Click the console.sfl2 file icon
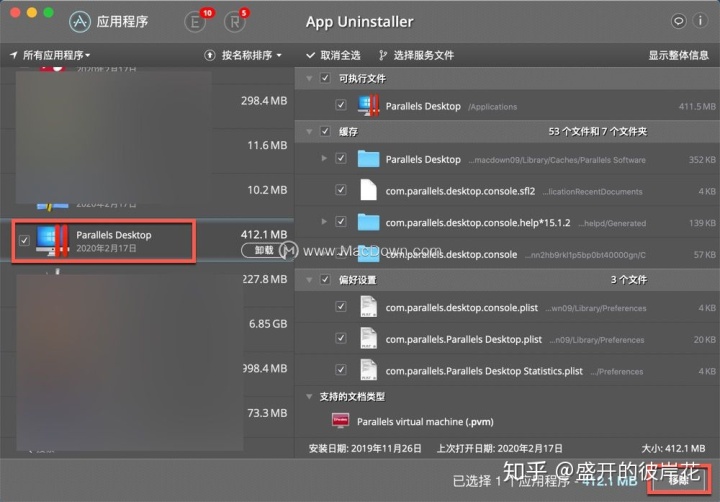 coord(368,190)
